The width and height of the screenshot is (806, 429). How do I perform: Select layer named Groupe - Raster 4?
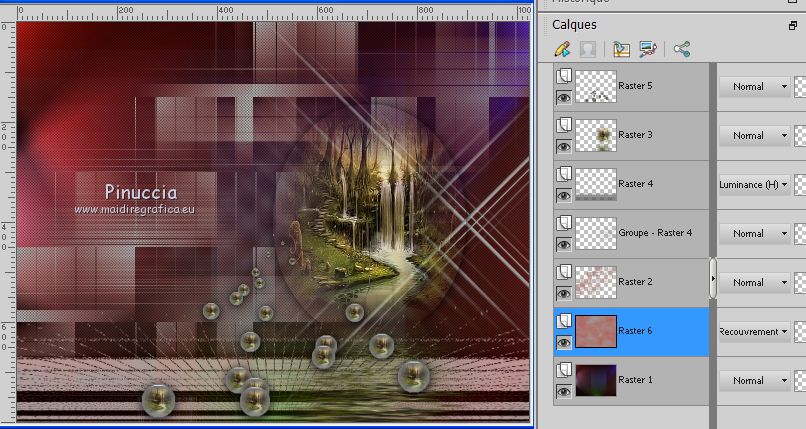655,233
